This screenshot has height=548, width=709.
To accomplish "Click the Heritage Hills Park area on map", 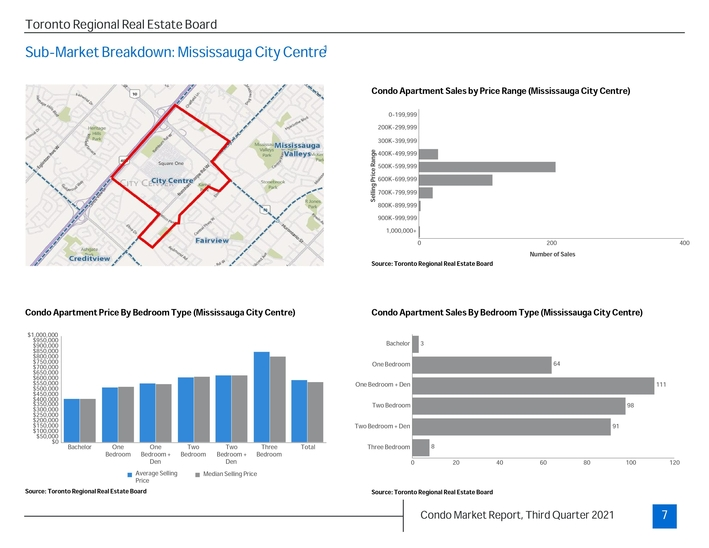I will click(x=96, y=135).
